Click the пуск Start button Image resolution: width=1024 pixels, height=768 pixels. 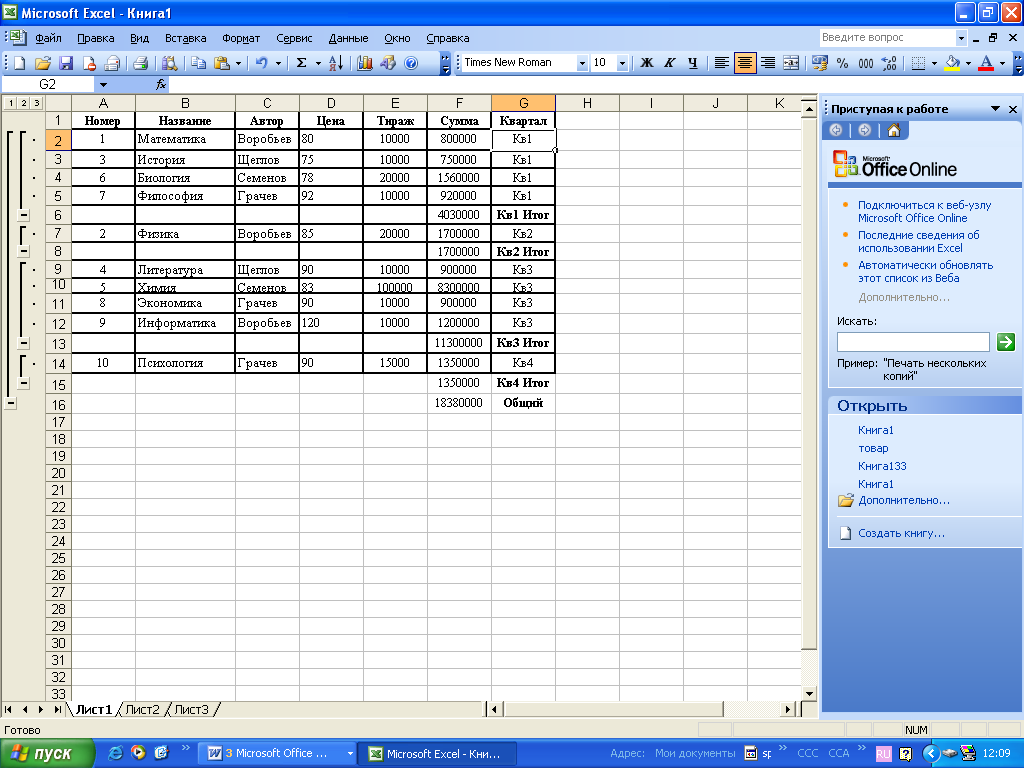coord(47,753)
